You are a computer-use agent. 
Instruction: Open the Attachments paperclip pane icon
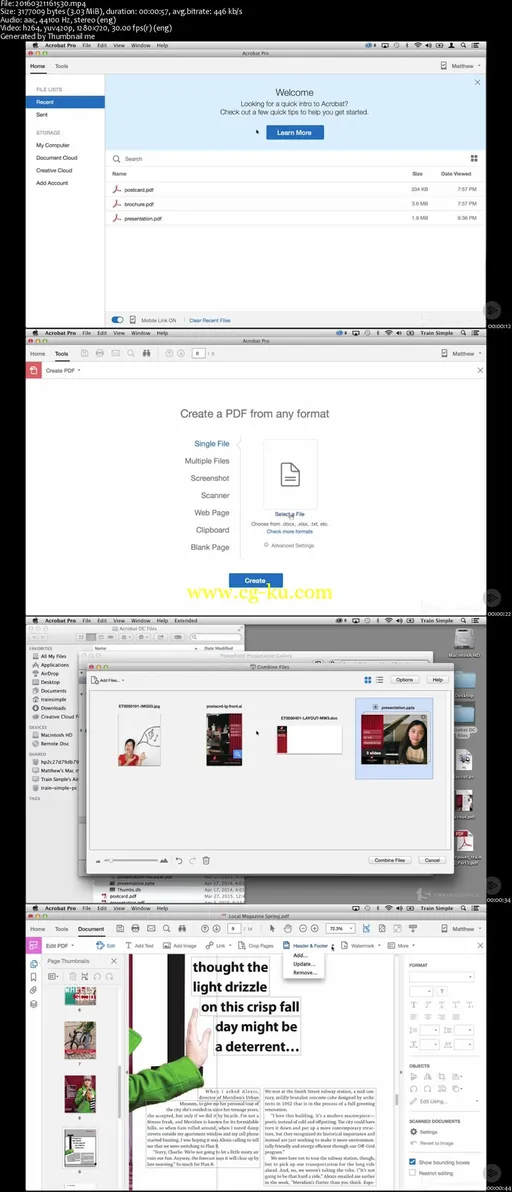coord(33,991)
